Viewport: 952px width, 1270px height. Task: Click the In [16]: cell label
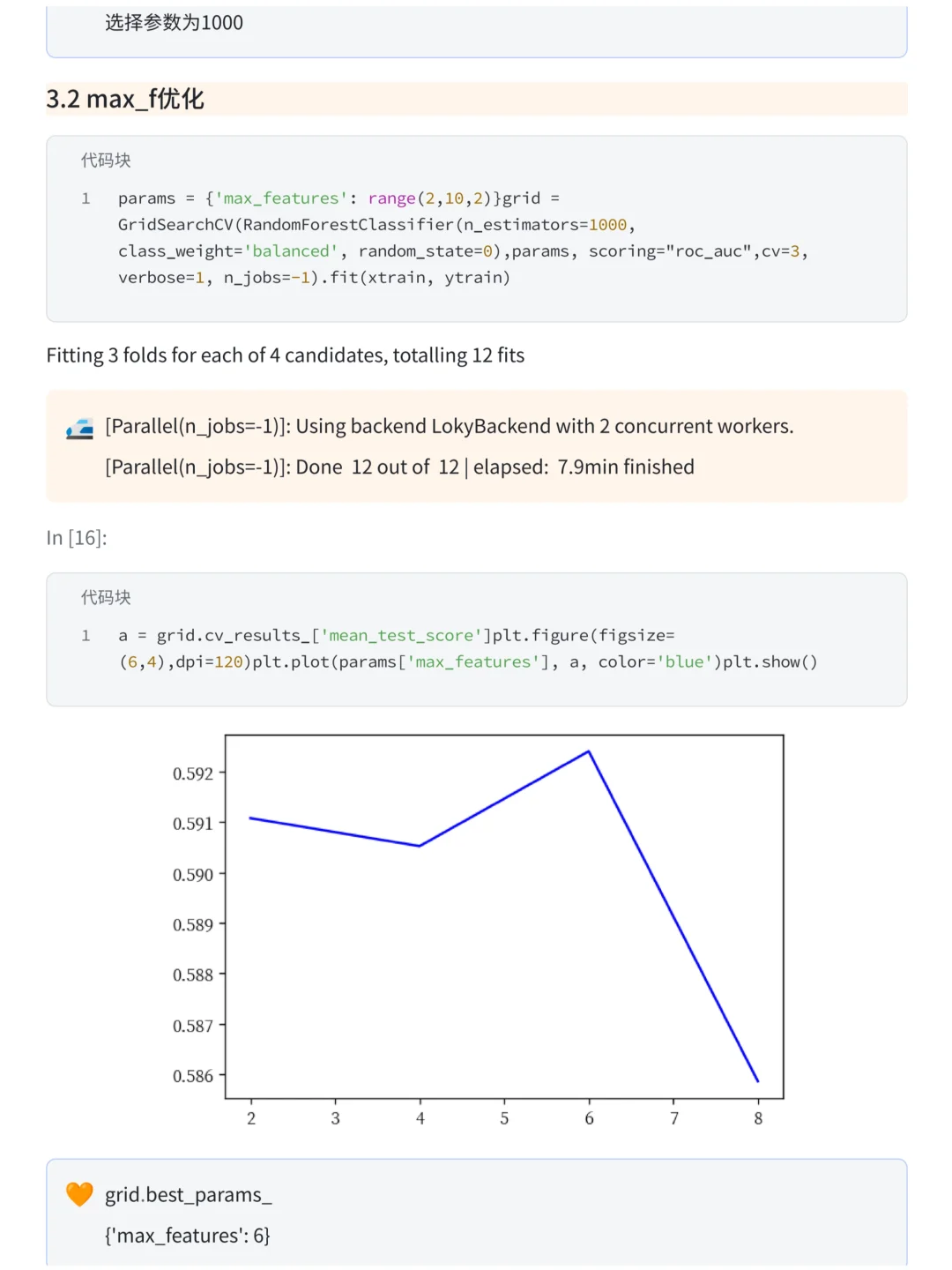[77, 538]
